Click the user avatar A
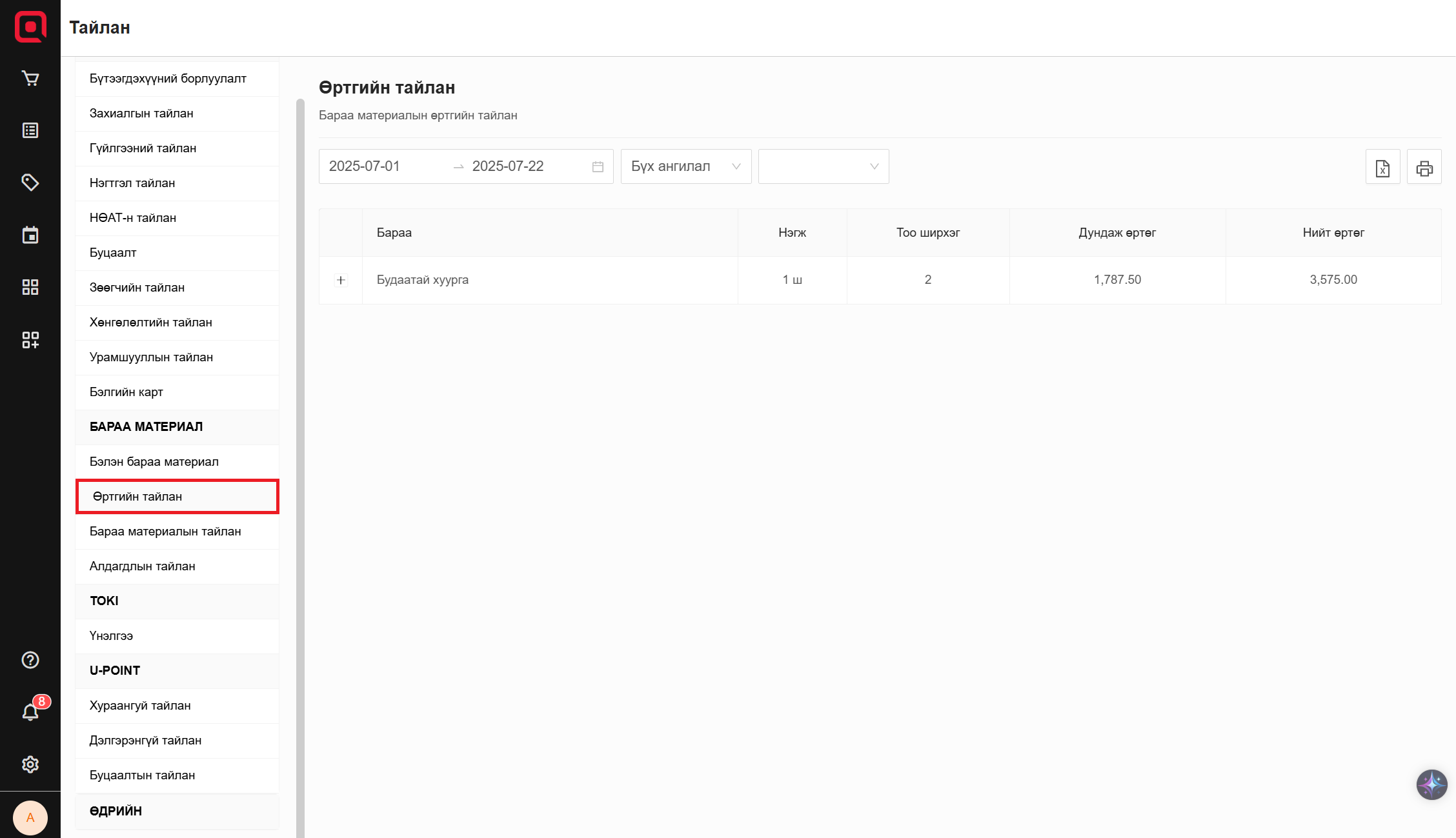Image resolution: width=1456 pixels, height=838 pixels. pyautogui.click(x=30, y=817)
